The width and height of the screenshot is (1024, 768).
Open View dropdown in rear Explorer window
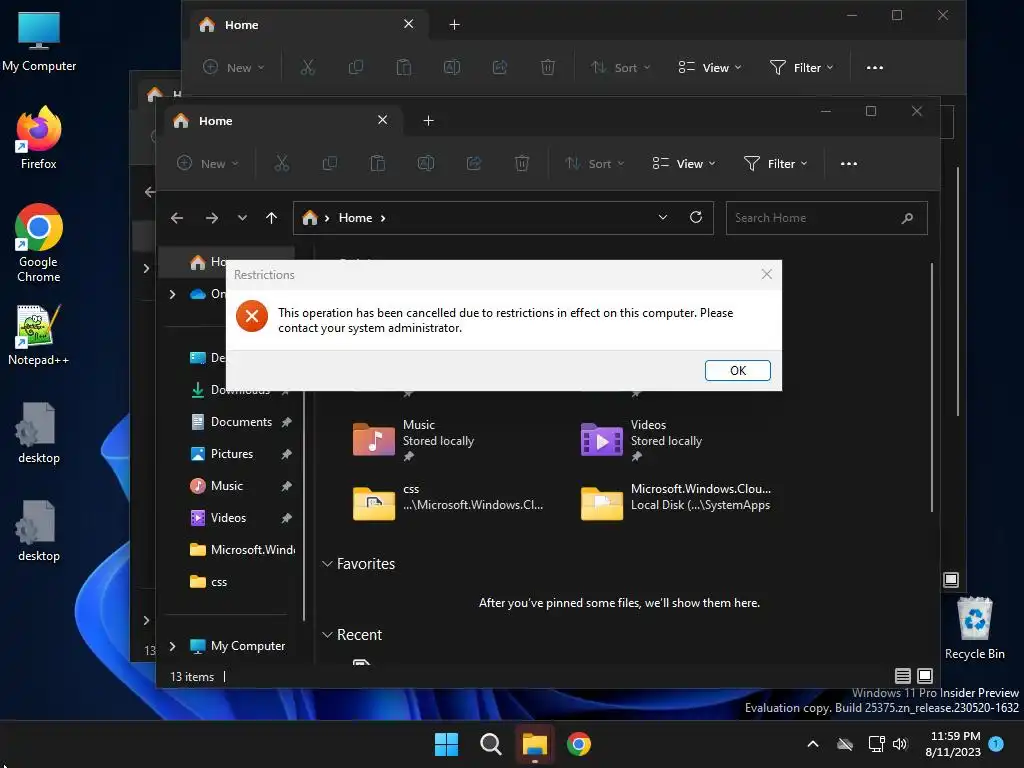pos(710,67)
